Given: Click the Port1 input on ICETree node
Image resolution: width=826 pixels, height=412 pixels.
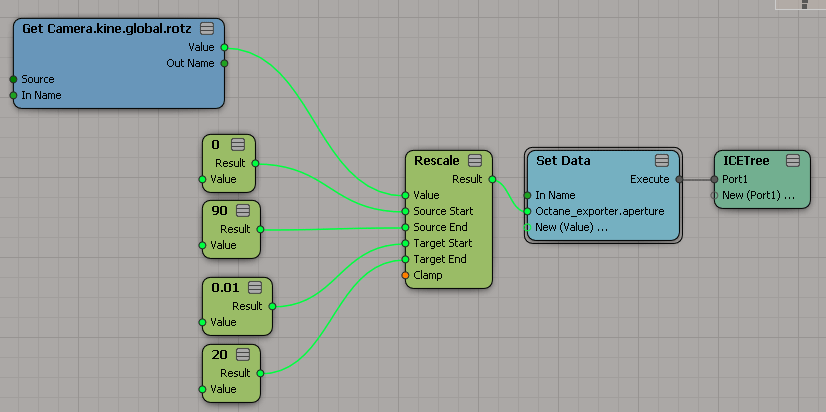Looking at the screenshot, I should (x=714, y=180).
